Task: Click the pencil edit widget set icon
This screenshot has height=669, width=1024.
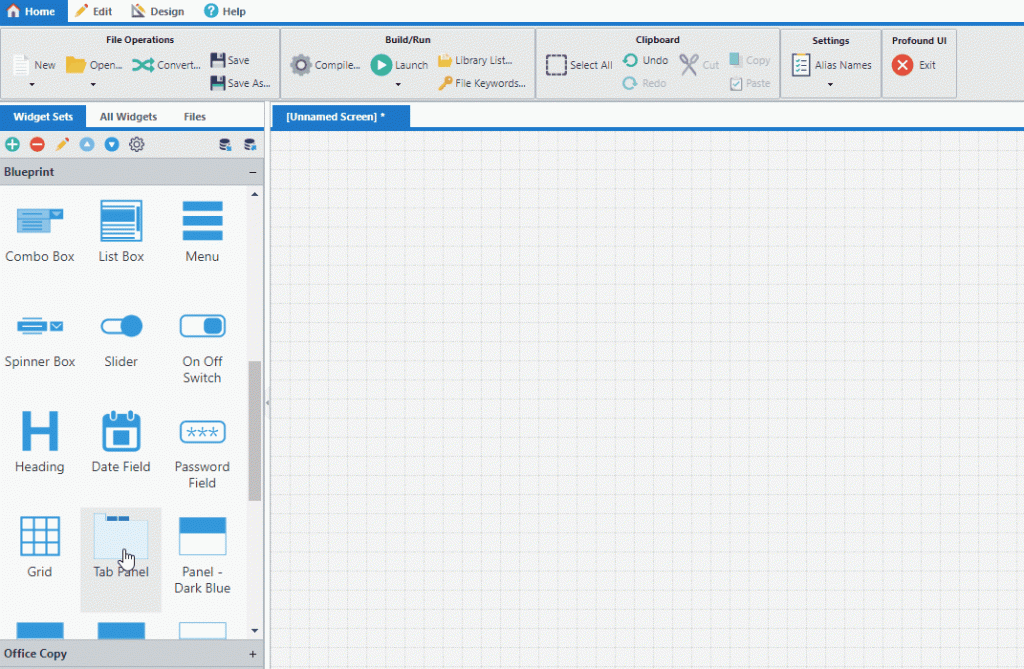Action: point(62,144)
